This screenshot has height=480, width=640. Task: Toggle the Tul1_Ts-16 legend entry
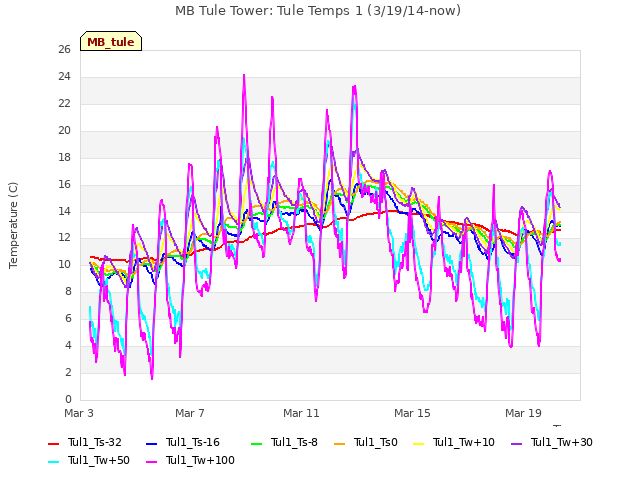[x=183, y=442]
